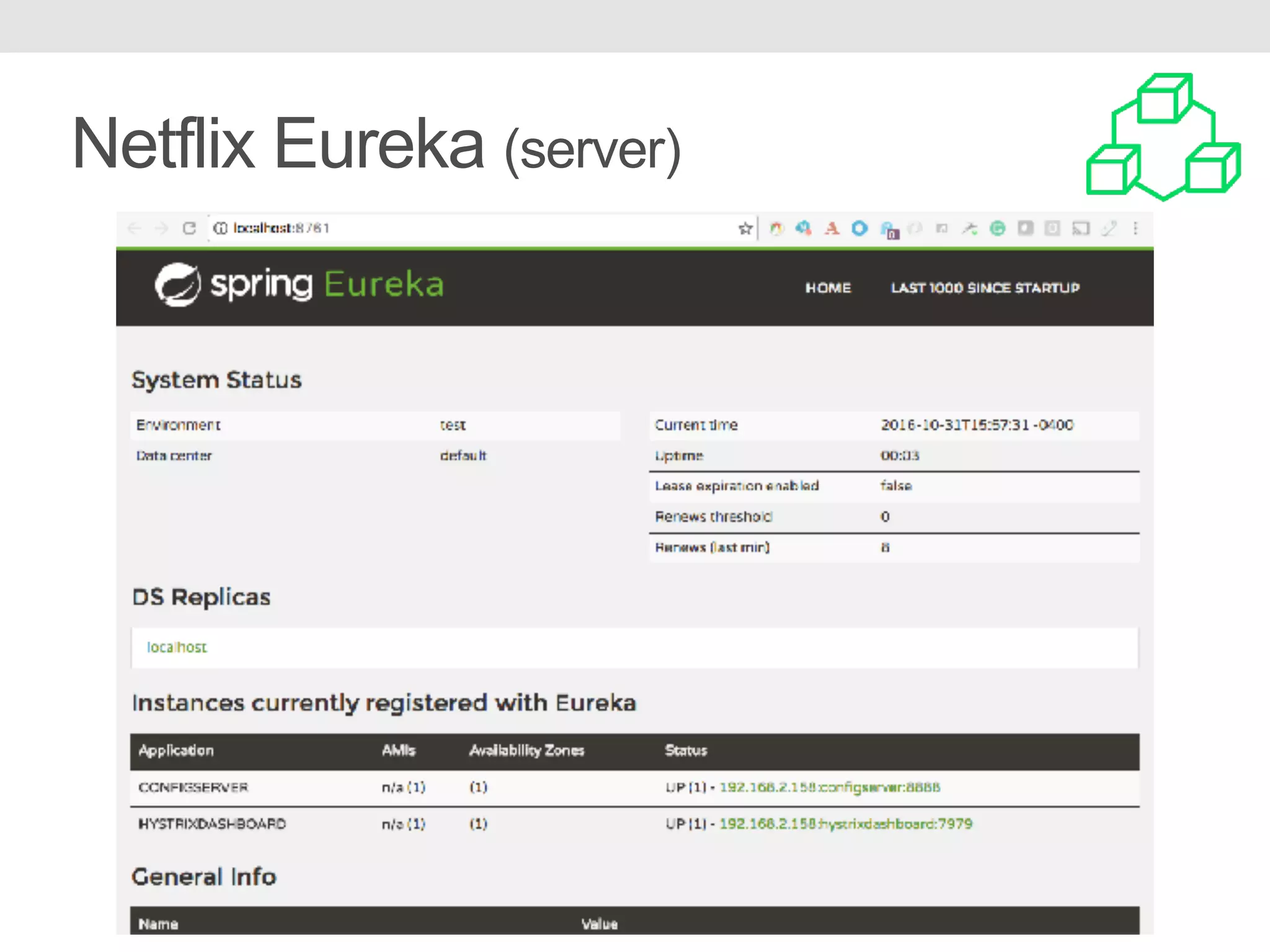Click the Application column header
1270x952 pixels.
pos(176,751)
